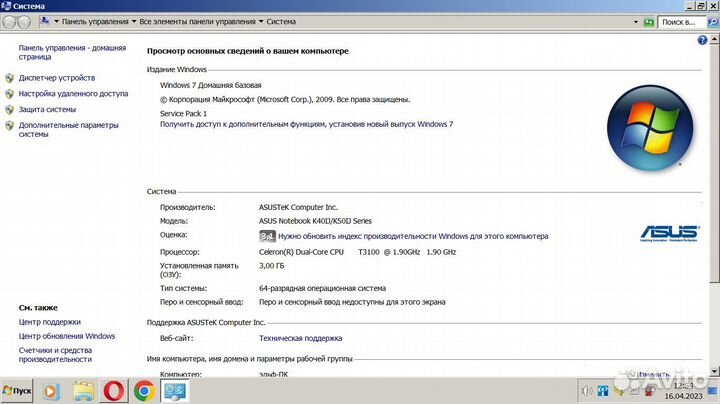
Task: Click the Show desktop button
Action: click(713, 391)
